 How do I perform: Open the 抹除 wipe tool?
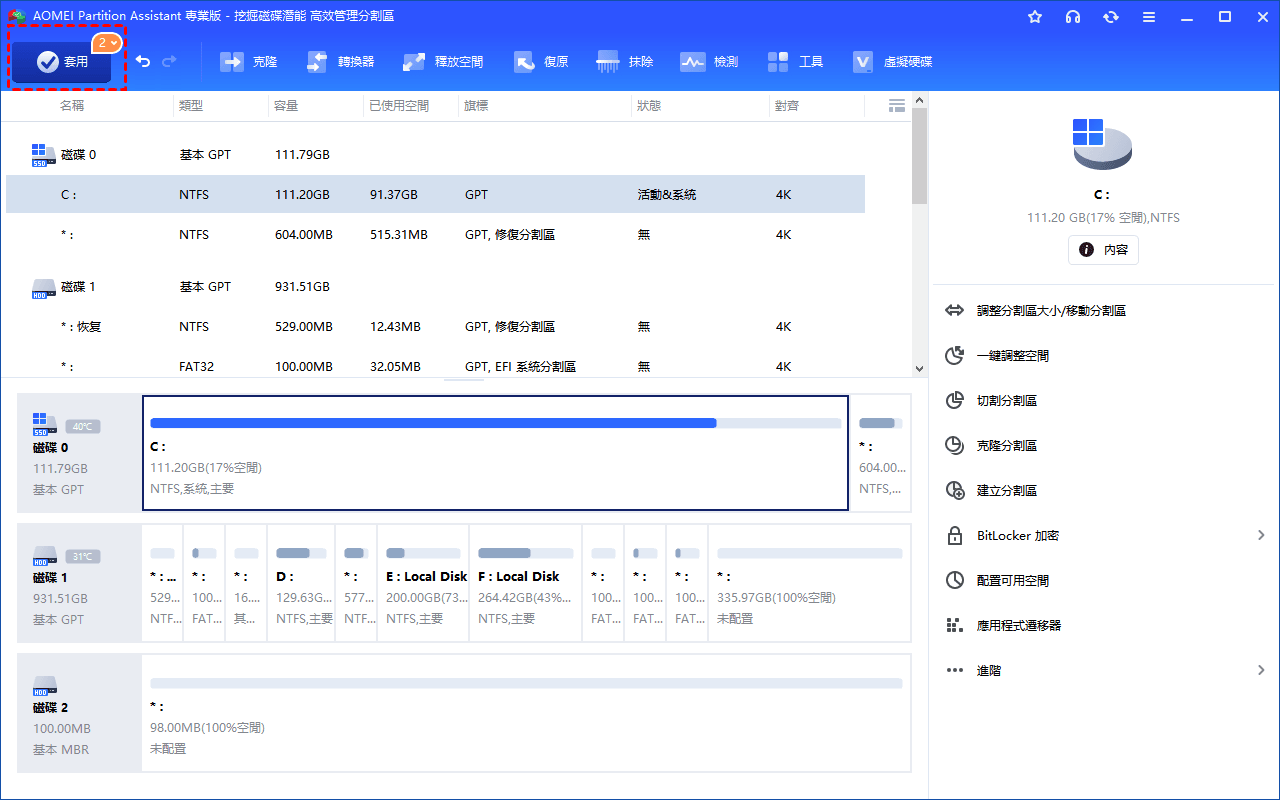point(625,62)
